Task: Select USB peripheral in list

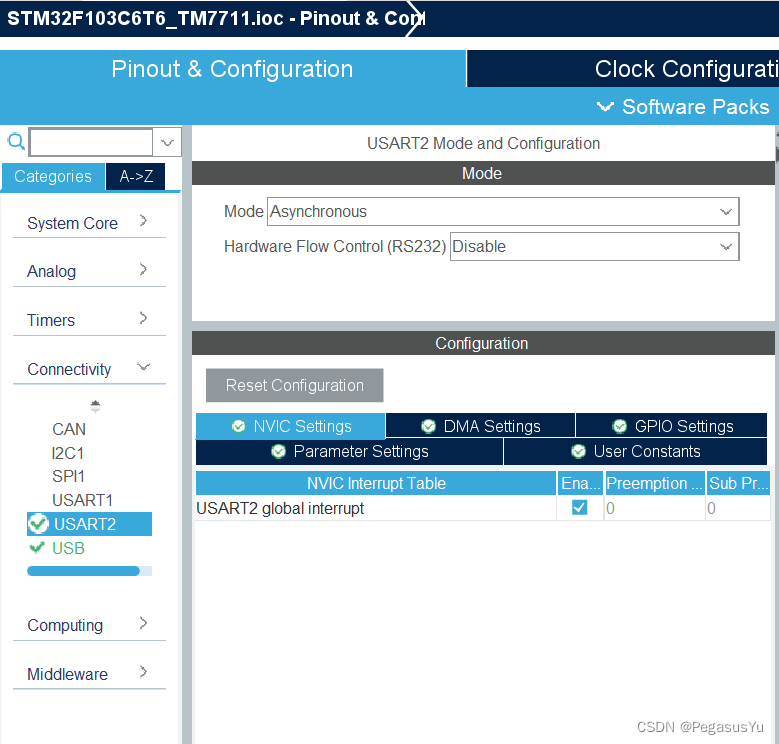Action: 68,548
